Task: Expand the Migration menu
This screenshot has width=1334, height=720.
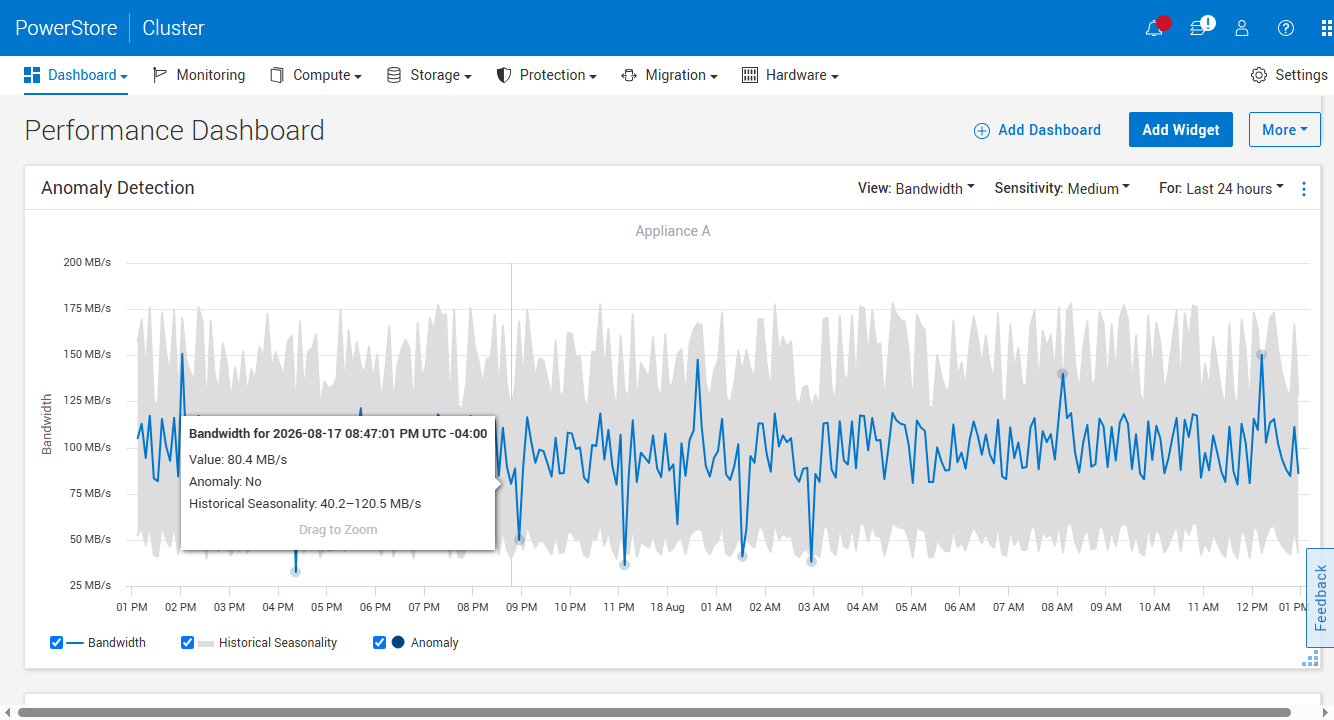Action: coord(669,75)
